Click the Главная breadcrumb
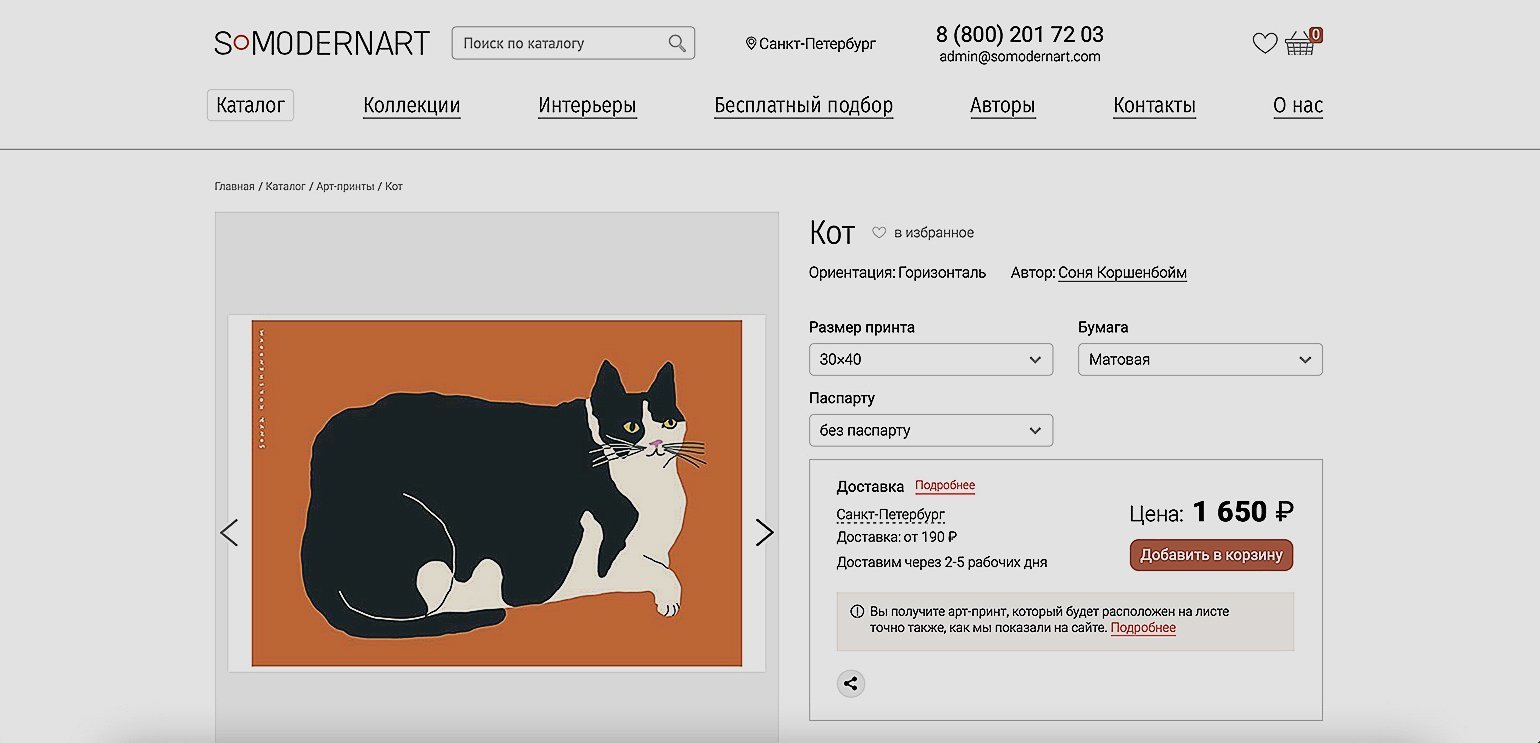This screenshot has width=1540, height=743. pos(234,187)
